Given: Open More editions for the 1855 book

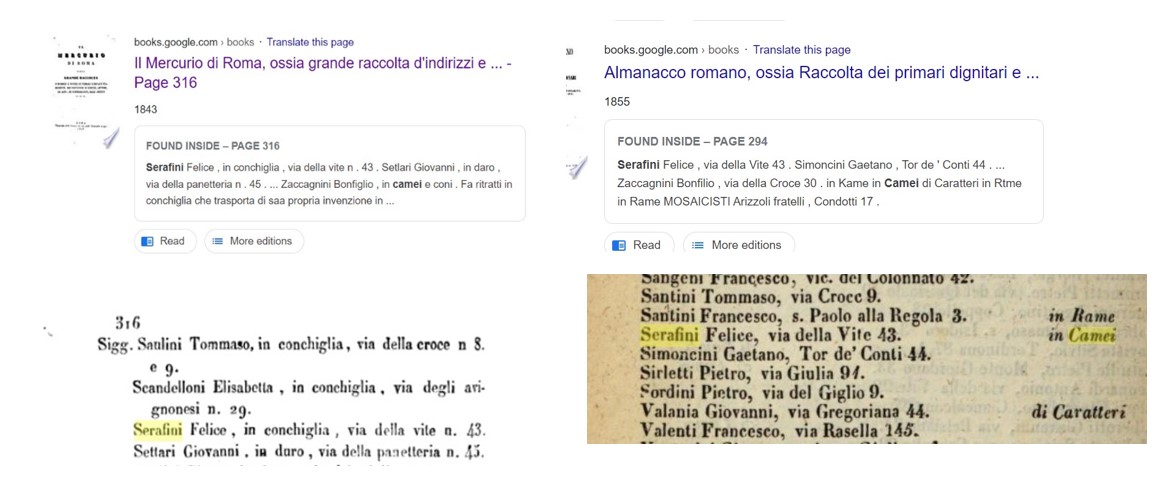Looking at the screenshot, I should click(x=739, y=244).
